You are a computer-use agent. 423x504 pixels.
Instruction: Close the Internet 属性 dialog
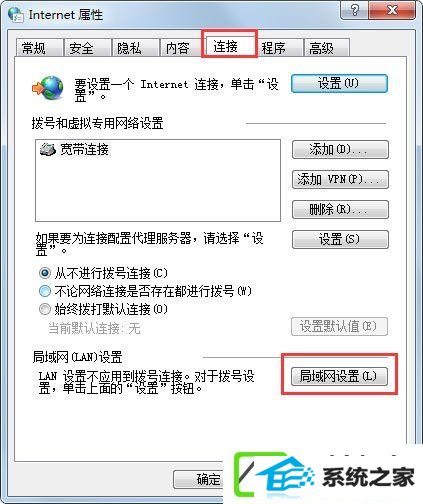point(392,11)
